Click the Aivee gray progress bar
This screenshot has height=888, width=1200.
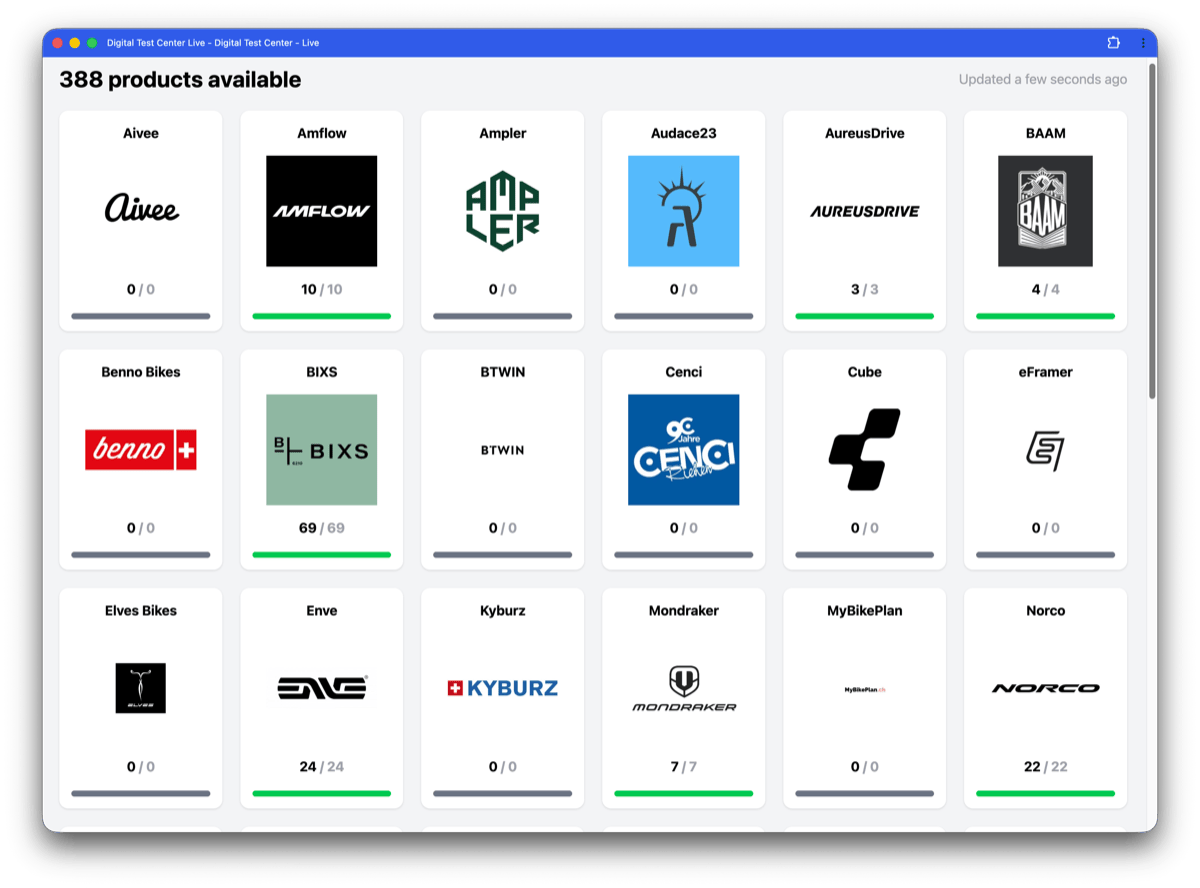click(x=141, y=316)
